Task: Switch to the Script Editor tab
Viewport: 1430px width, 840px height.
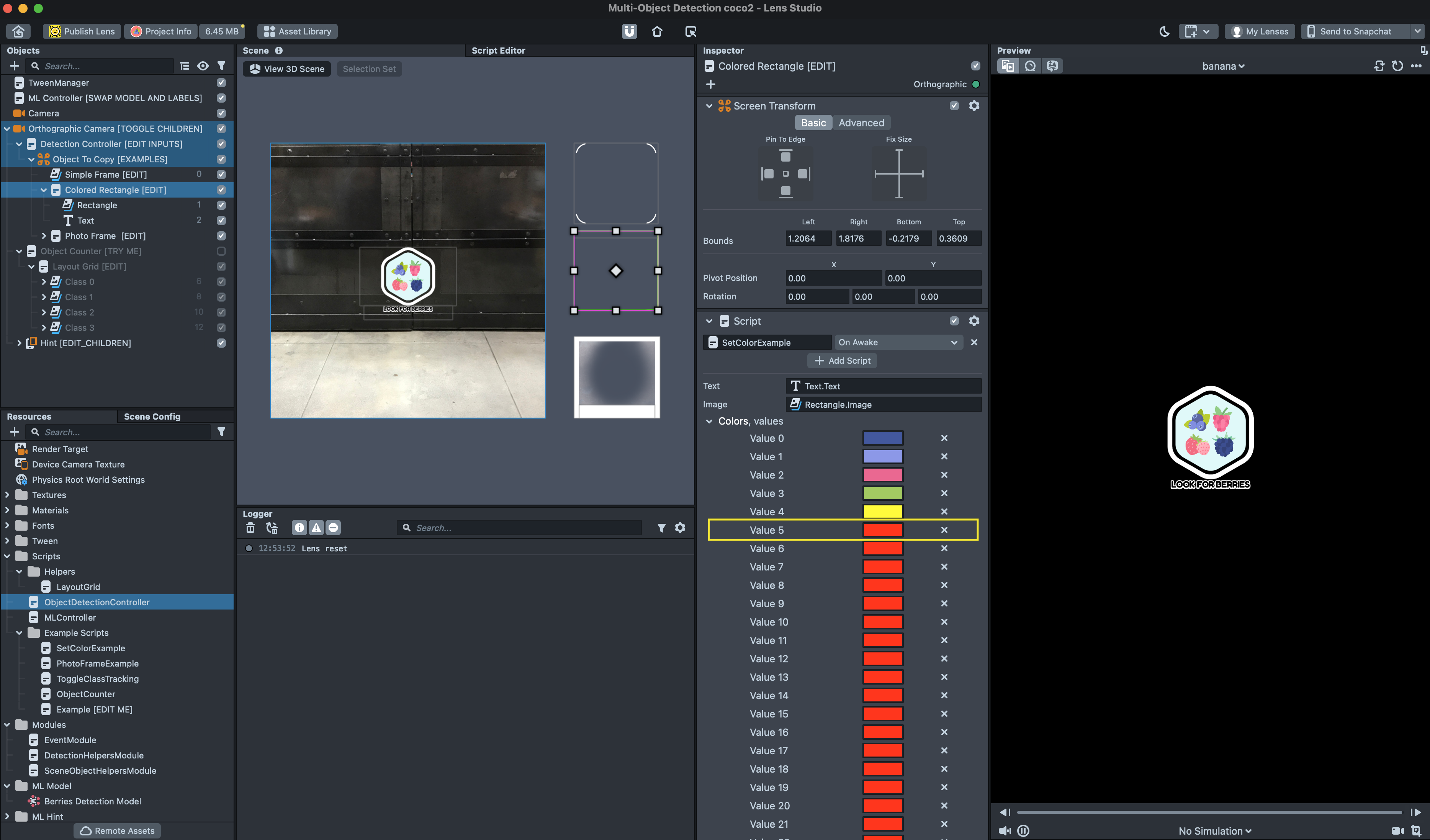Action: point(498,51)
